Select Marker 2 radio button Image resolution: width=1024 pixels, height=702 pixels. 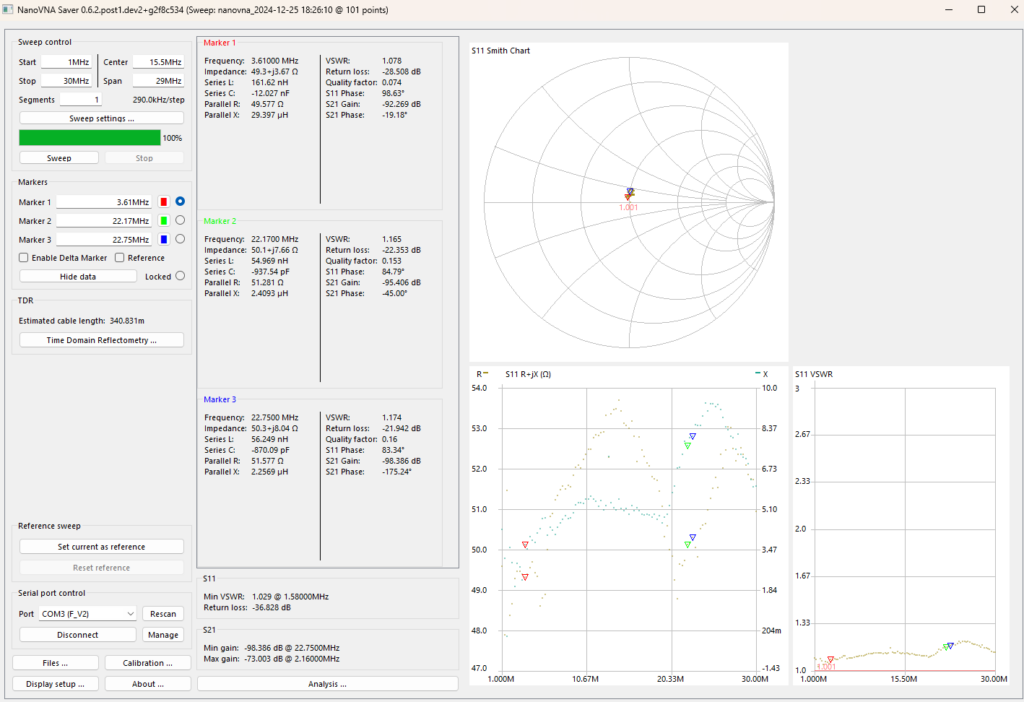[x=180, y=221]
